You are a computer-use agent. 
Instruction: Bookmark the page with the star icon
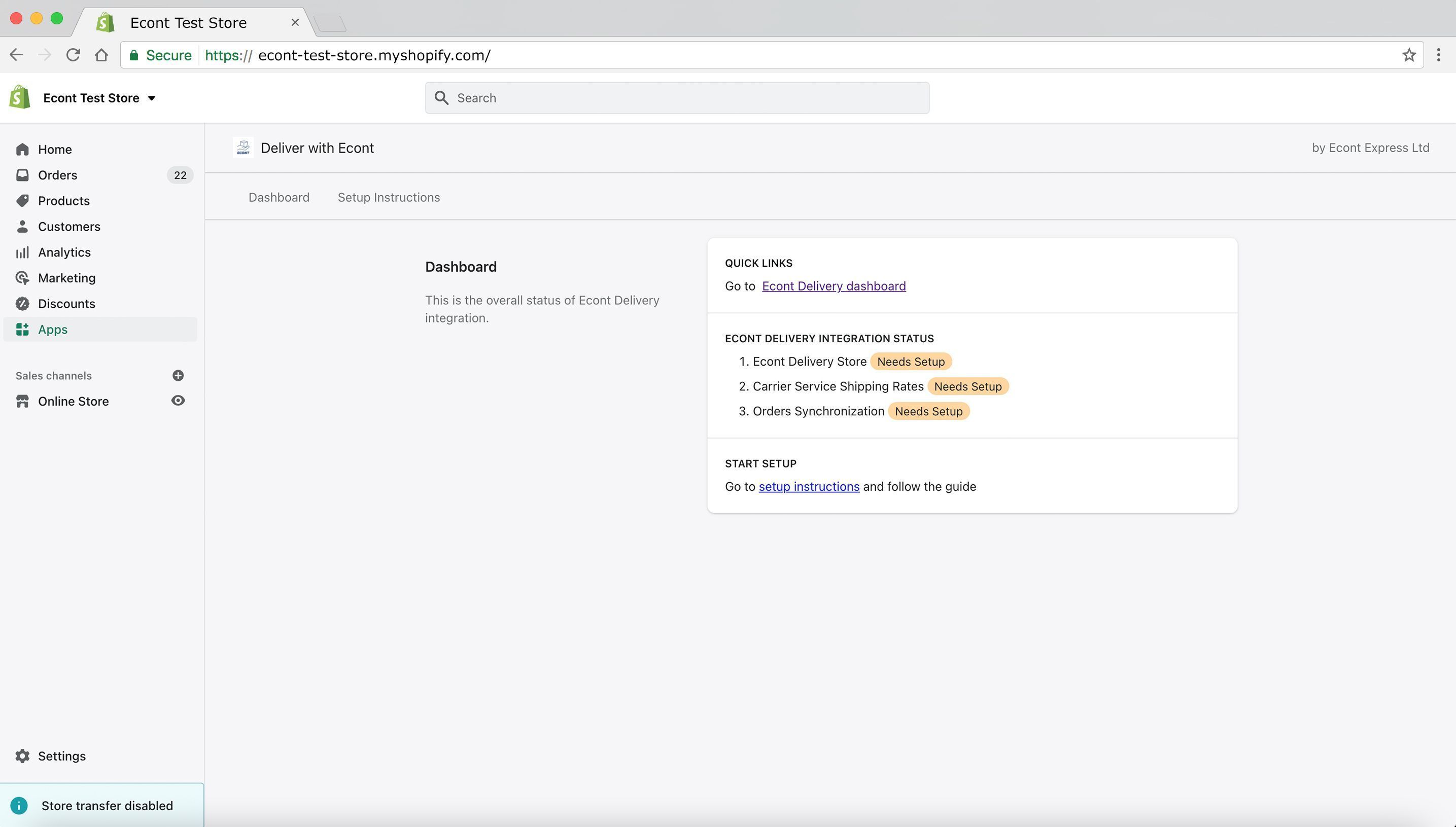[1408, 55]
